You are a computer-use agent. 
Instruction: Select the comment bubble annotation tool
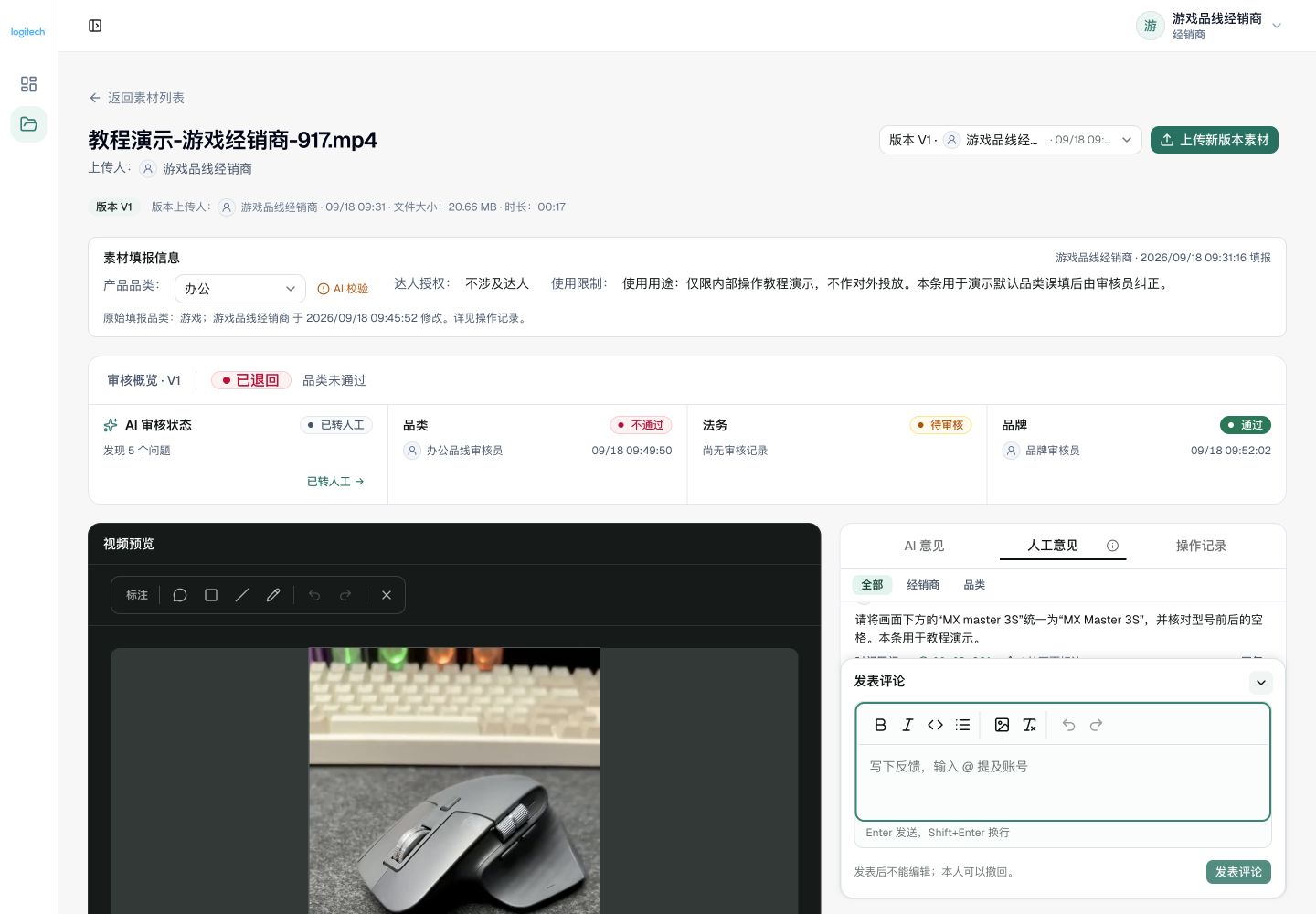(180, 595)
